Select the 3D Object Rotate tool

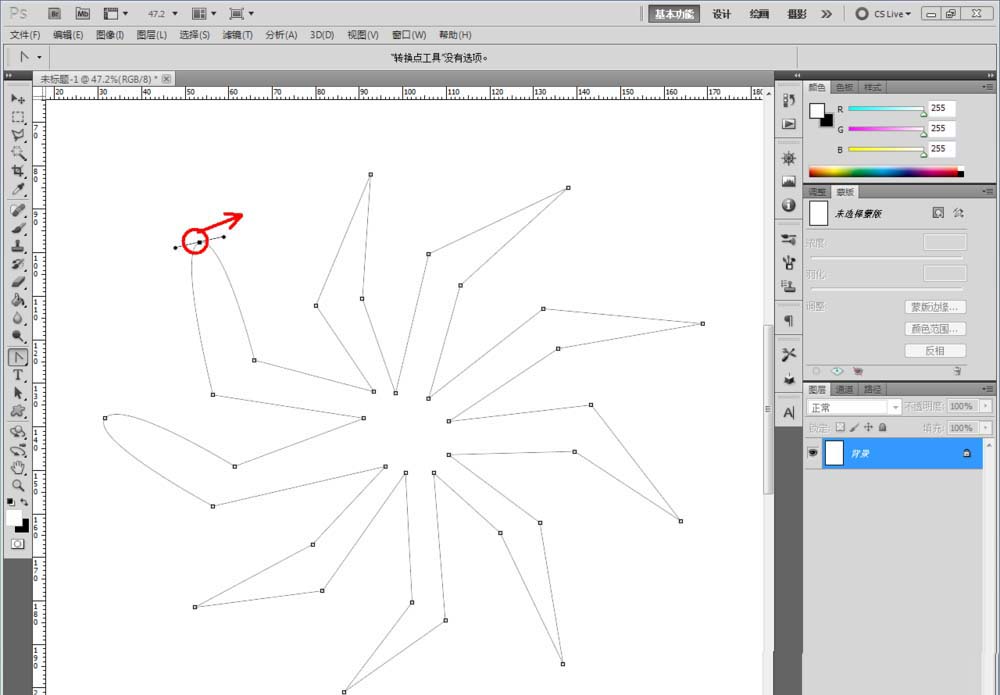[18, 432]
